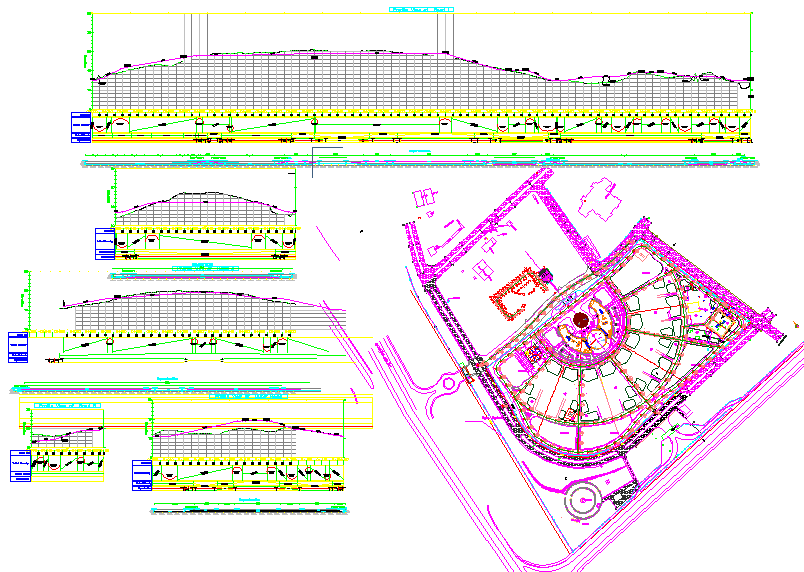The image size is (804, 572).
Task: Click the Profile View title label at top
Action: [x=421, y=9]
